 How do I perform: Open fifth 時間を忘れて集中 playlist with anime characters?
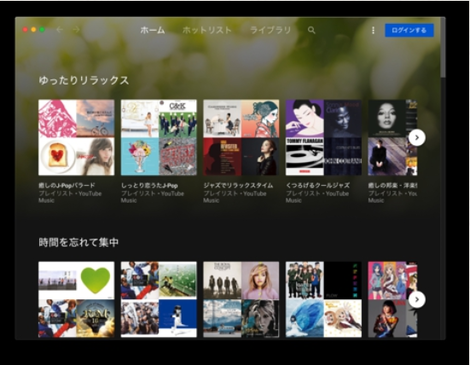coord(392,299)
